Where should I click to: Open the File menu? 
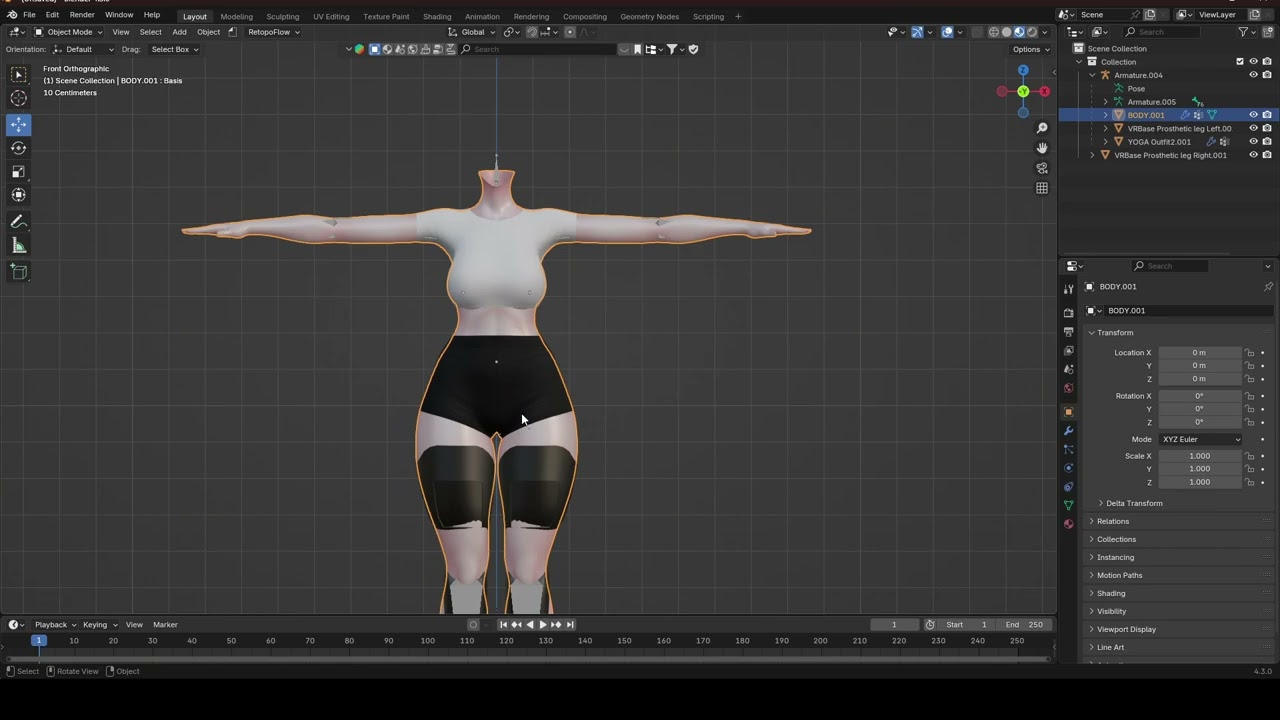[29, 15]
